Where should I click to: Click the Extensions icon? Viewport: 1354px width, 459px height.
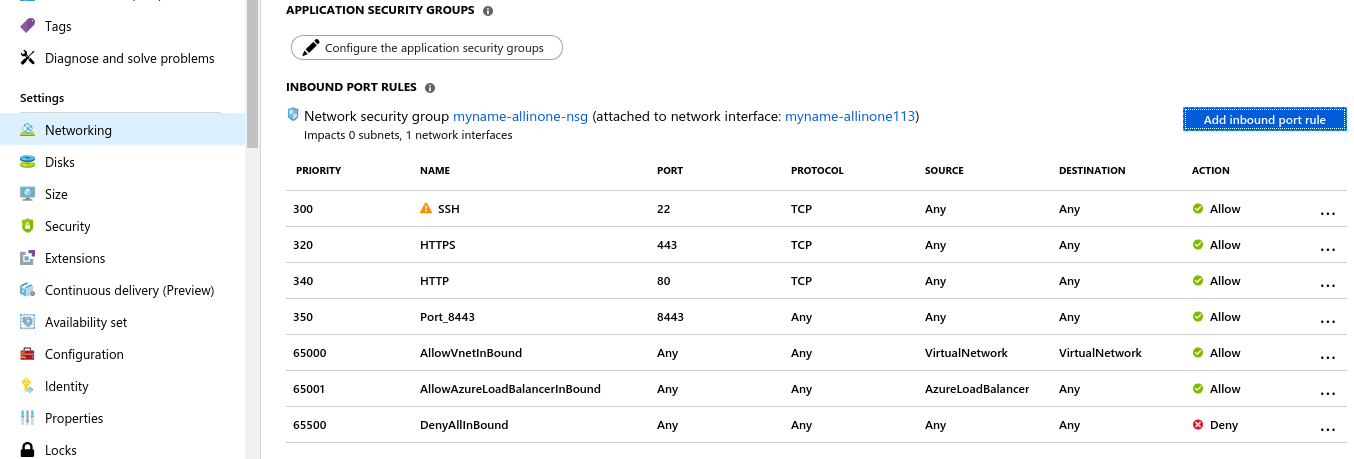pos(27,258)
